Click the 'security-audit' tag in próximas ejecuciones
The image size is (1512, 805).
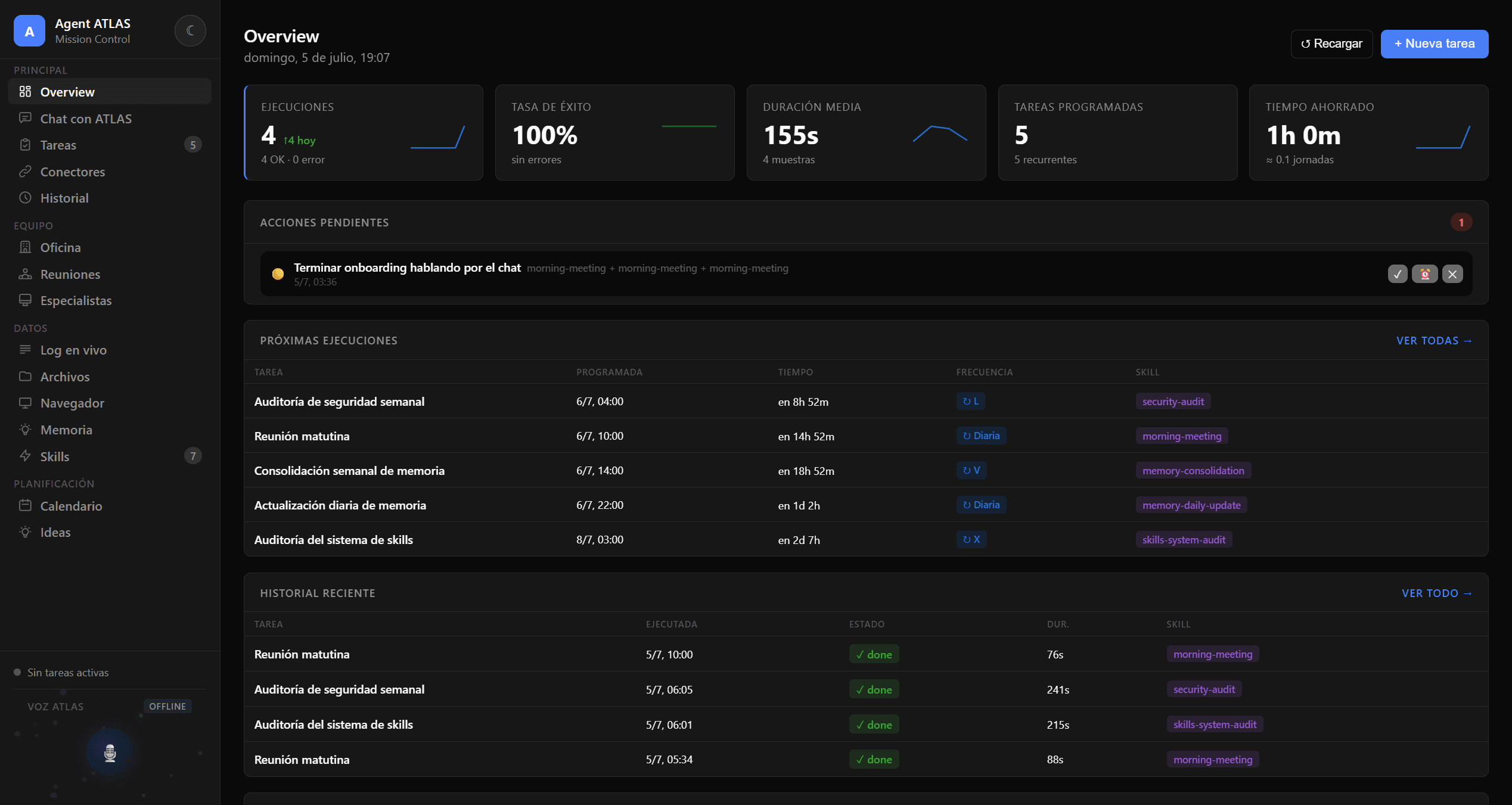[x=1173, y=402]
